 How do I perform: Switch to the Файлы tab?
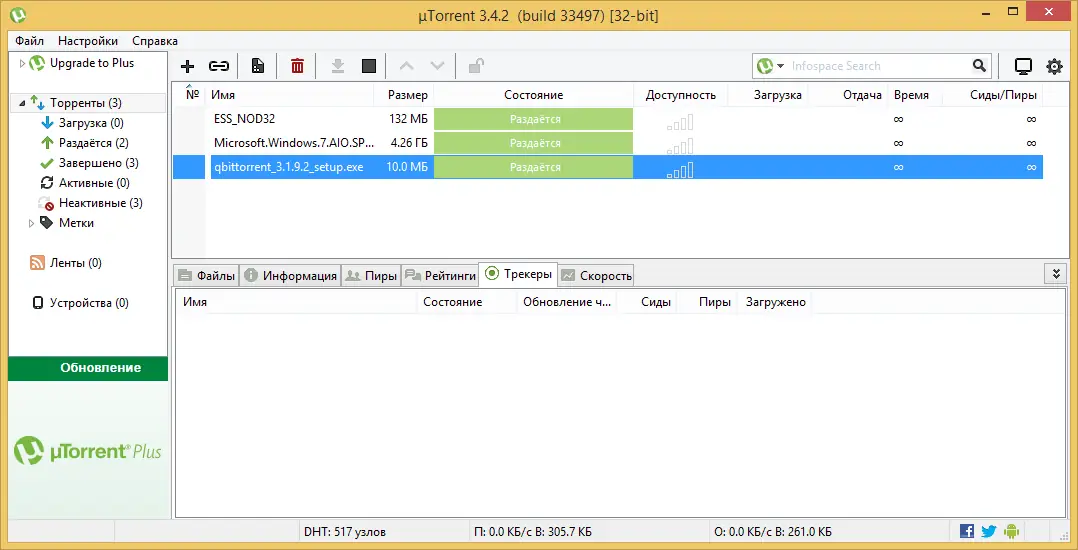(x=206, y=276)
